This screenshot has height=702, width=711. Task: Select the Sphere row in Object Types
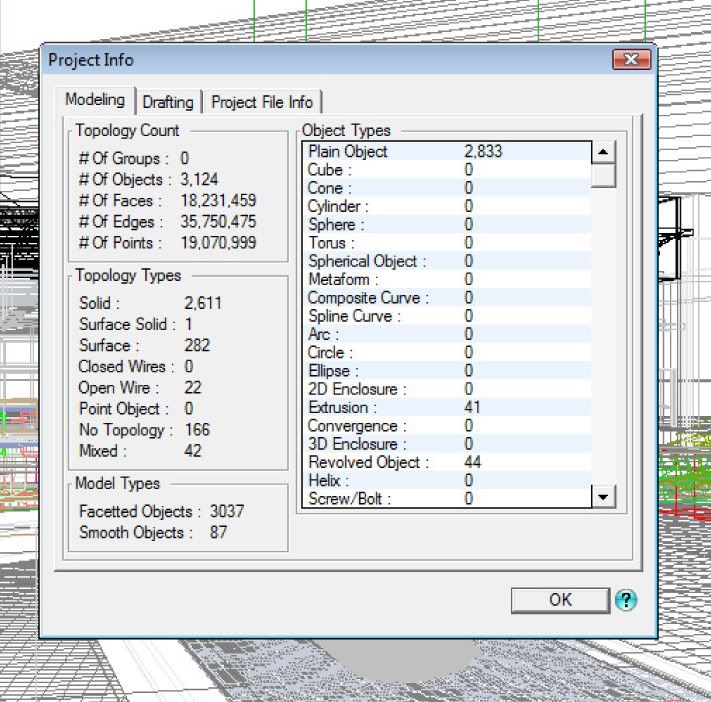click(447, 224)
